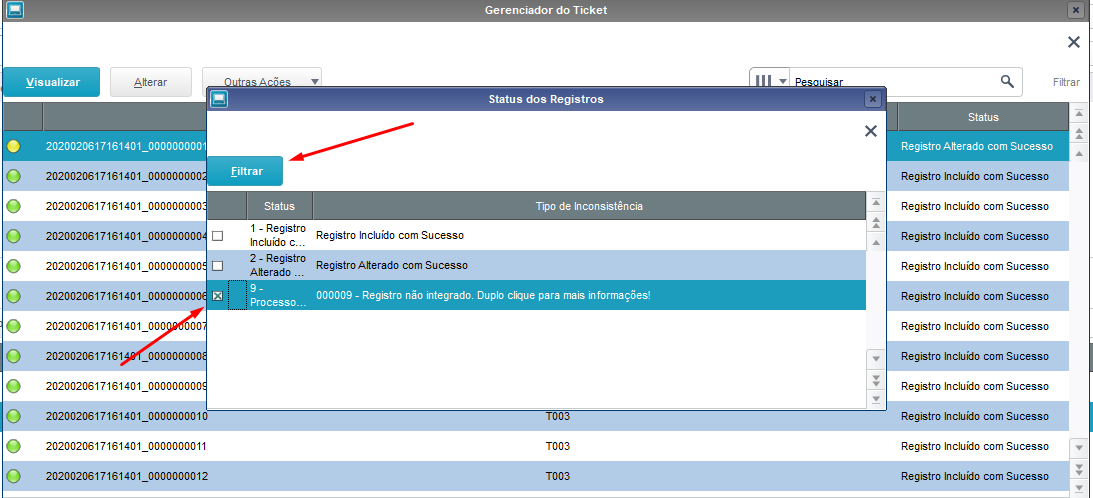Go to first record in main grid scrollbar
The height and width of the screenshot is (498, 1093).
click(1079, 113)
